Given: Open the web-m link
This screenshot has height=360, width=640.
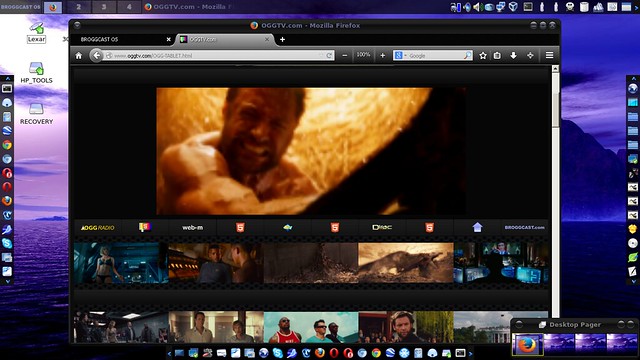Looking at the screenshot, I should [x=193, y=227].
